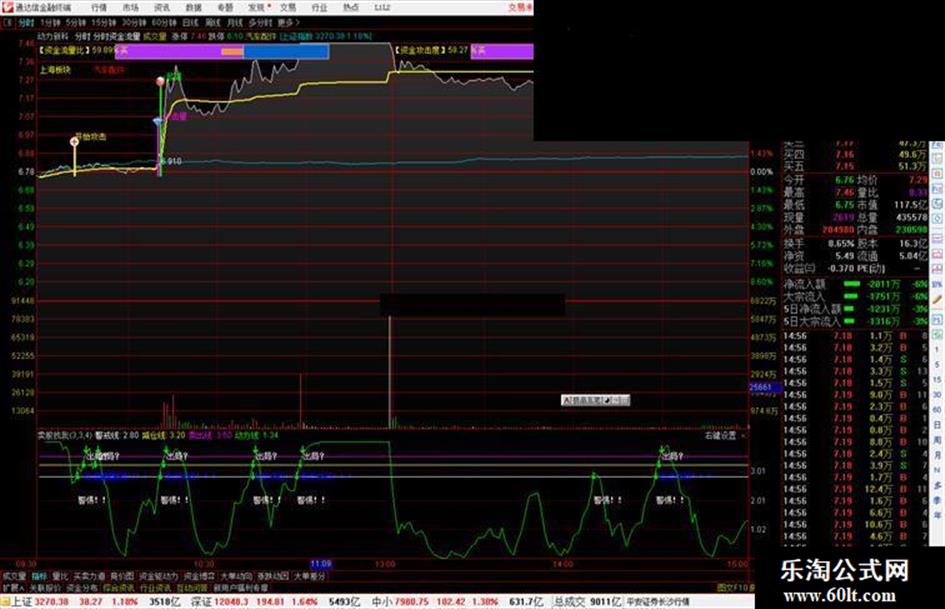The width and height of the screenshot is (945, 609).
Task: Click the 上海板块 label
Action: point(55,70)
